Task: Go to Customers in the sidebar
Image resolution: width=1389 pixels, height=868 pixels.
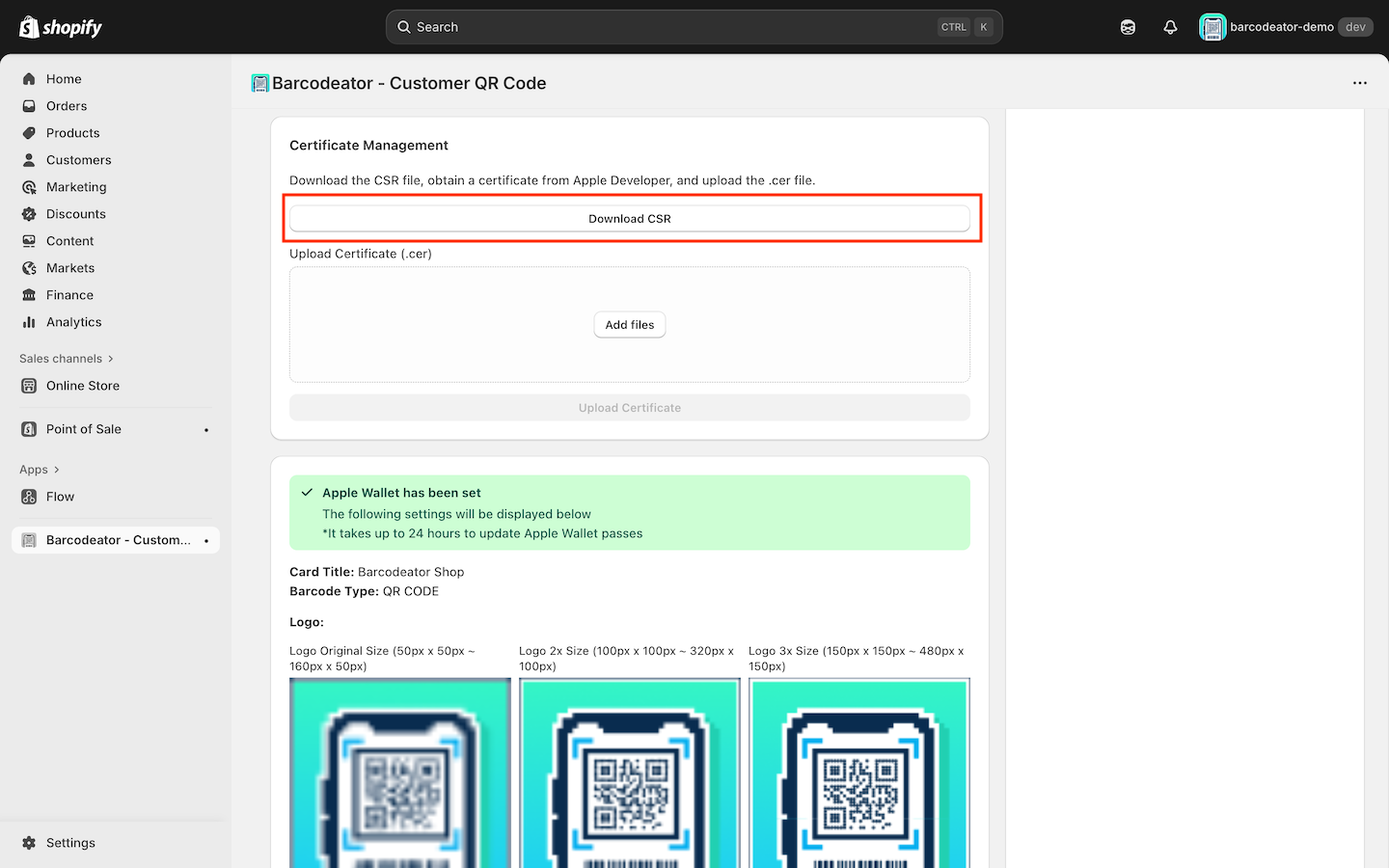Action: (x=78, y=160)
